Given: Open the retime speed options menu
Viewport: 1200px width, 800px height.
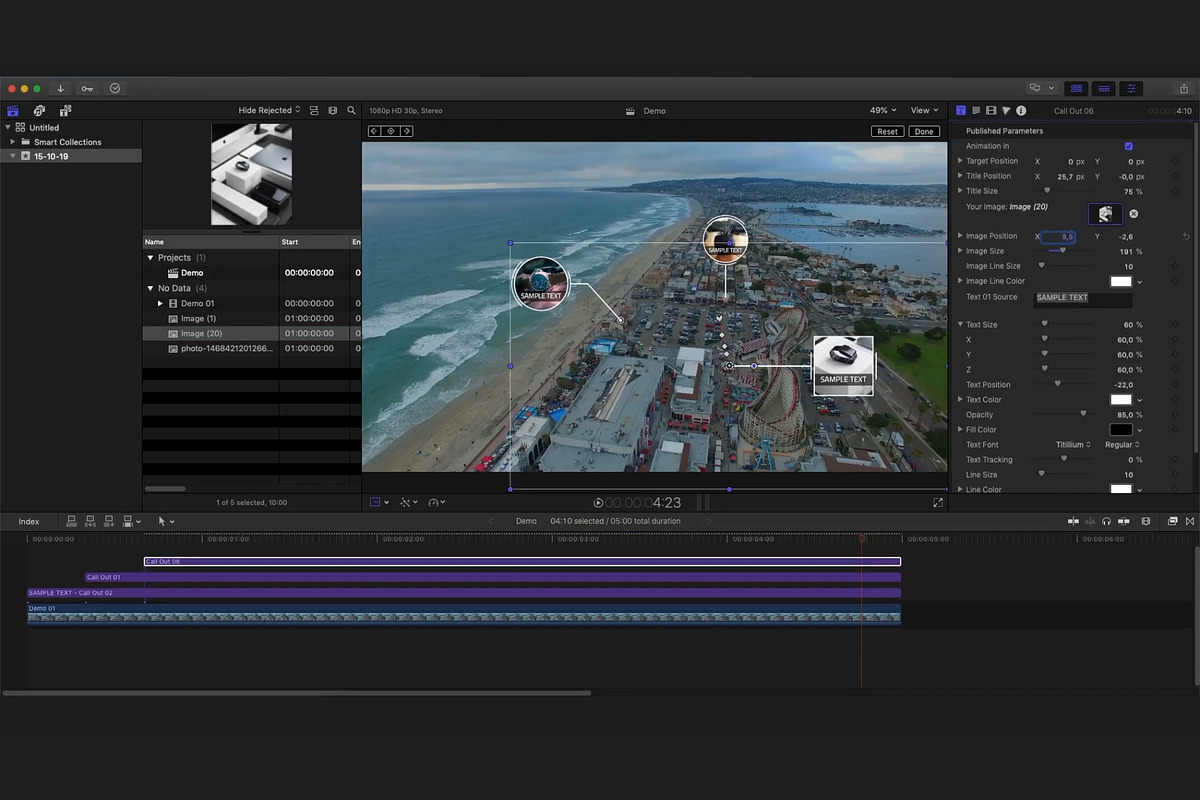Looking at the screenshot, I should point(436,503).
